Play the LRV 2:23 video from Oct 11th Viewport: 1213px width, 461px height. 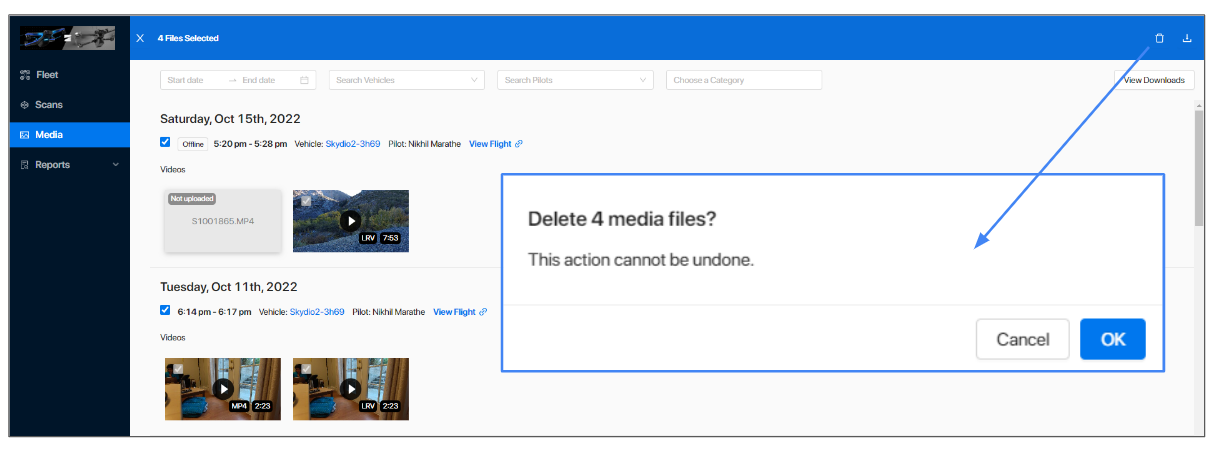pos(350,388)
